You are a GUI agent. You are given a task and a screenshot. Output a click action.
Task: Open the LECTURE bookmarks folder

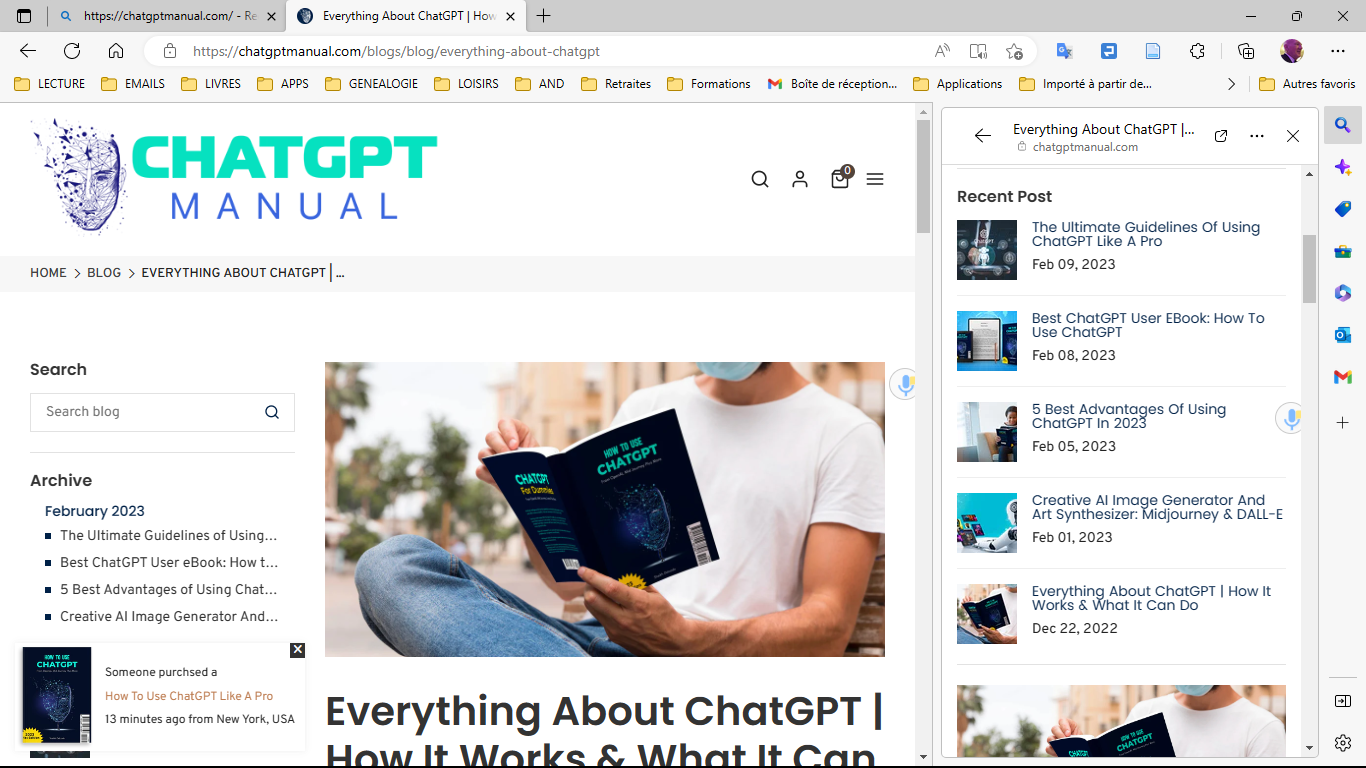pos(50,84)
